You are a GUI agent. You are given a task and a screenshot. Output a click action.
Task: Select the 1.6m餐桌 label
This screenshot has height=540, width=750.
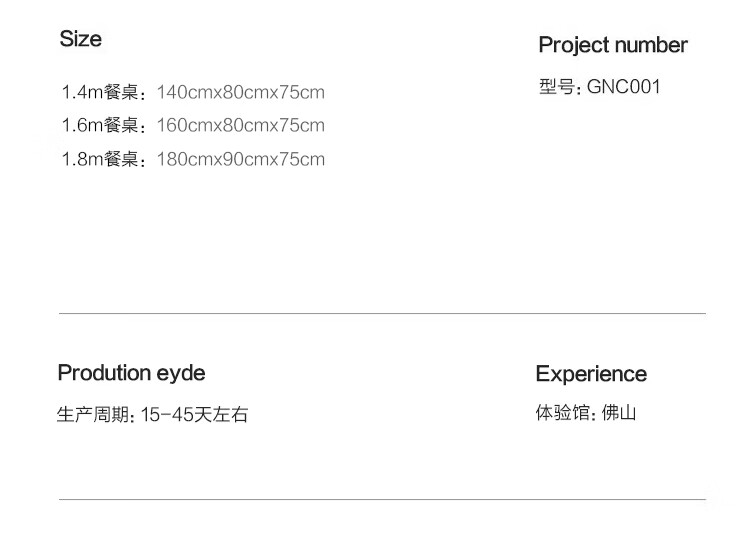100,126
